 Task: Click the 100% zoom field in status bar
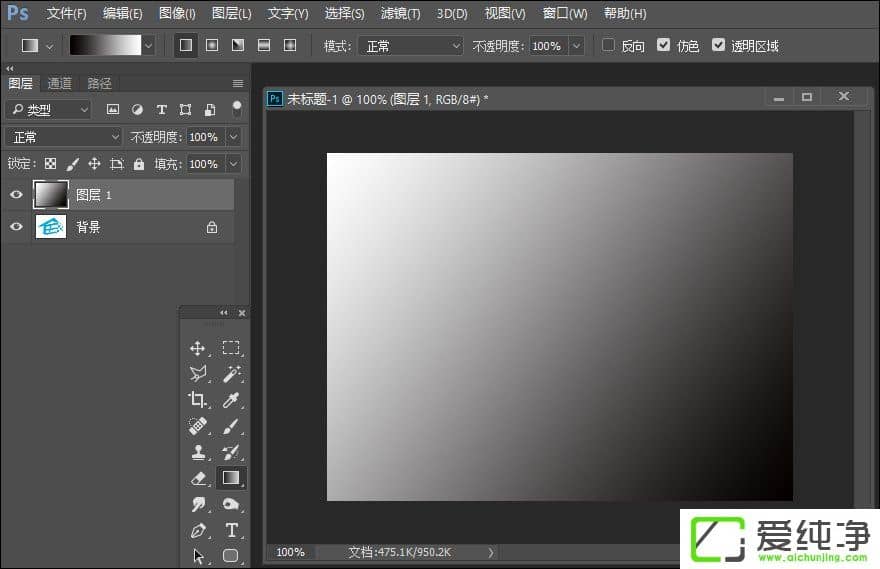pyautogui.click(x=290, y=552)
